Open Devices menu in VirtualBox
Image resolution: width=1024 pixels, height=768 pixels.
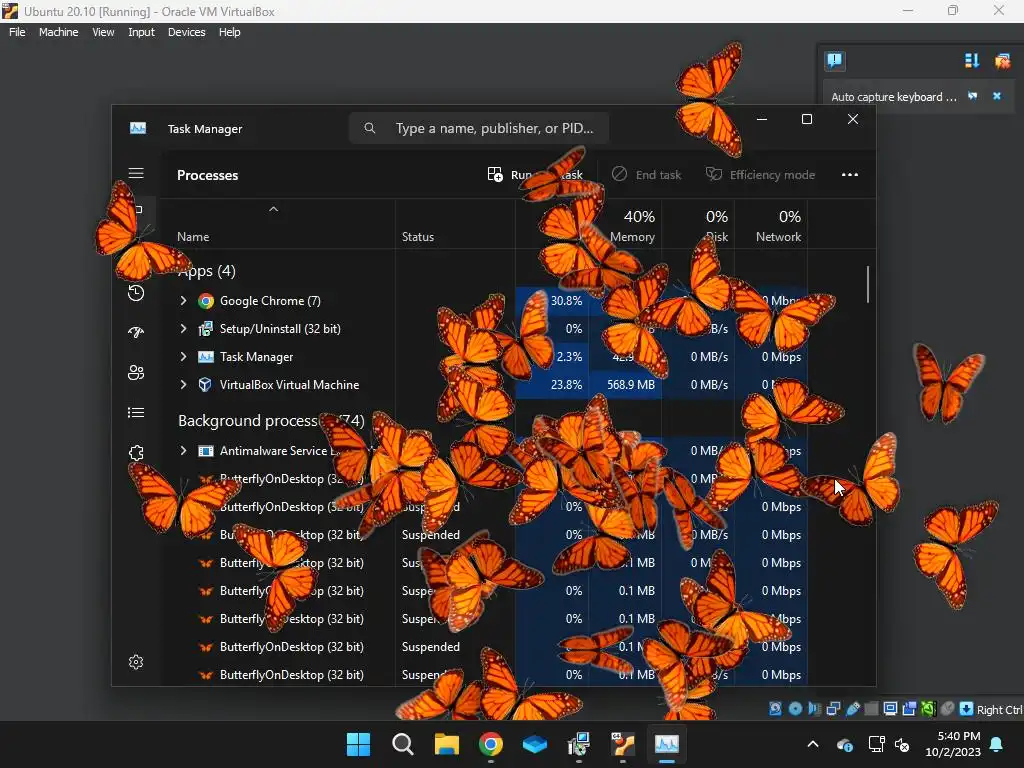point(186,32)
